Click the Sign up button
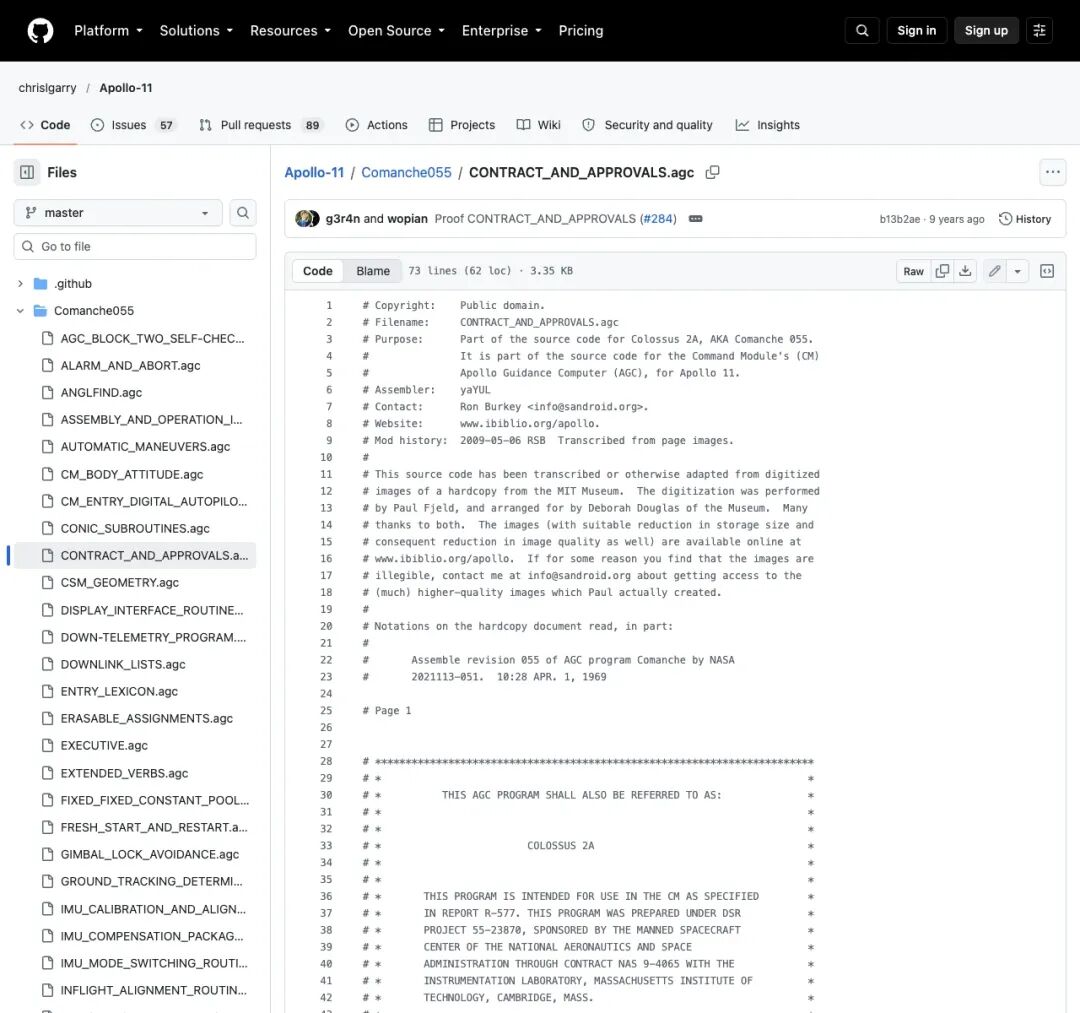This screenshot has width=1080, height=1013. point(986,30)
